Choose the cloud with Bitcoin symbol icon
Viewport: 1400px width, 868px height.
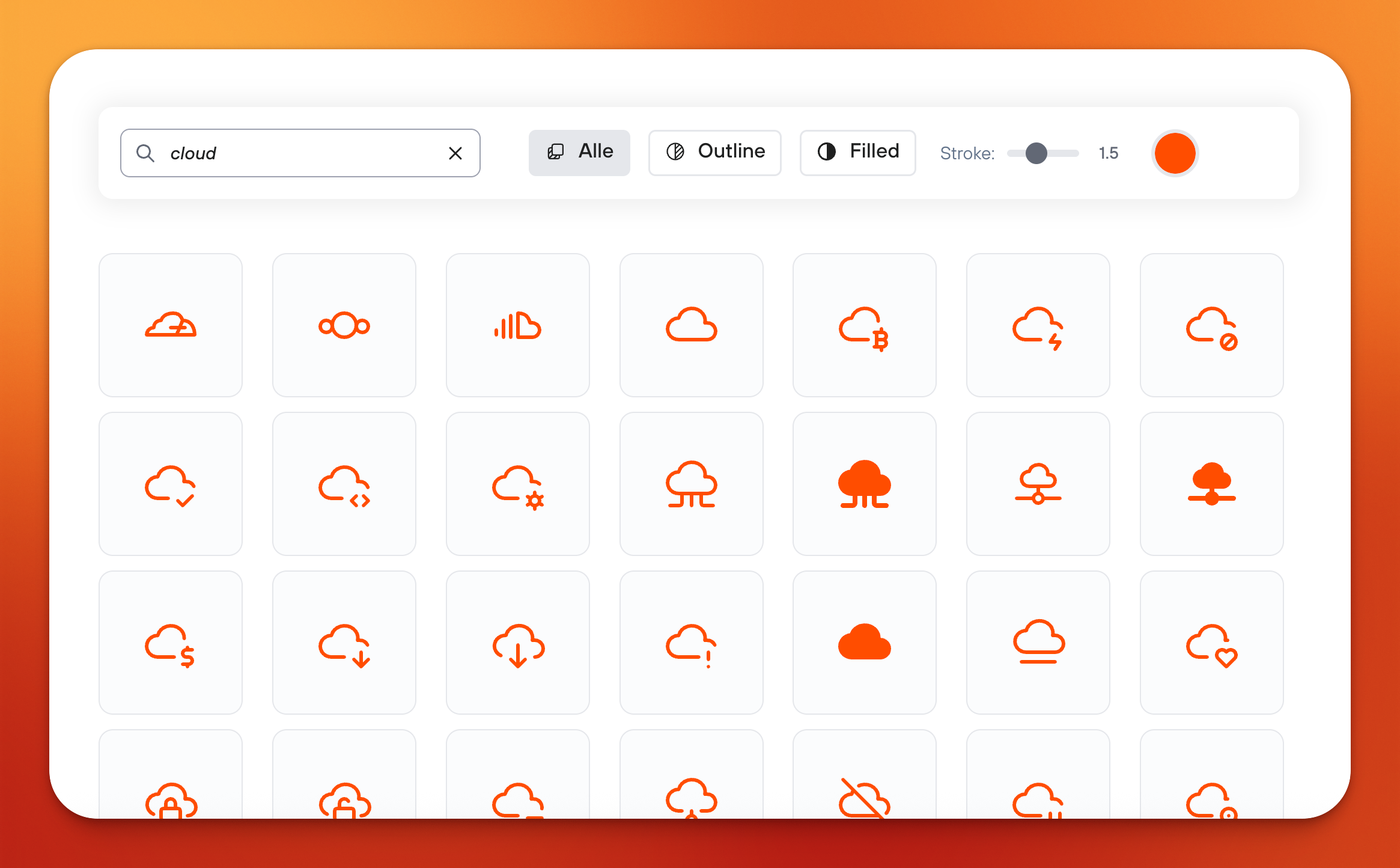(x=864, y=325)
